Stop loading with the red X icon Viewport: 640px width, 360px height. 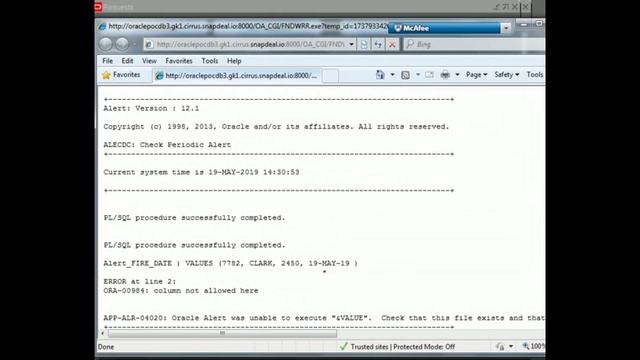392,44
